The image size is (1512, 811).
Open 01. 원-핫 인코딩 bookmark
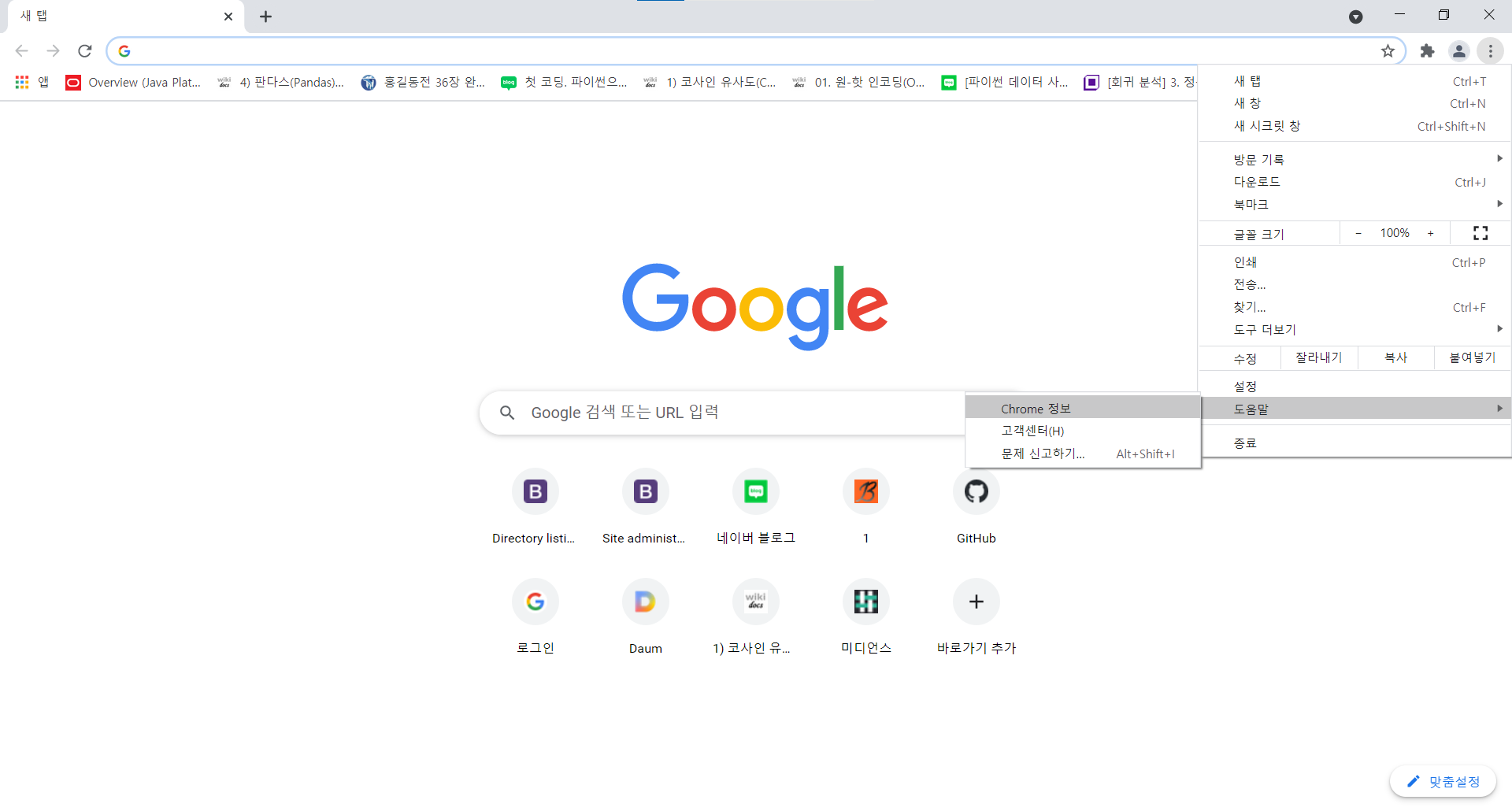click(x=858, y=82)
